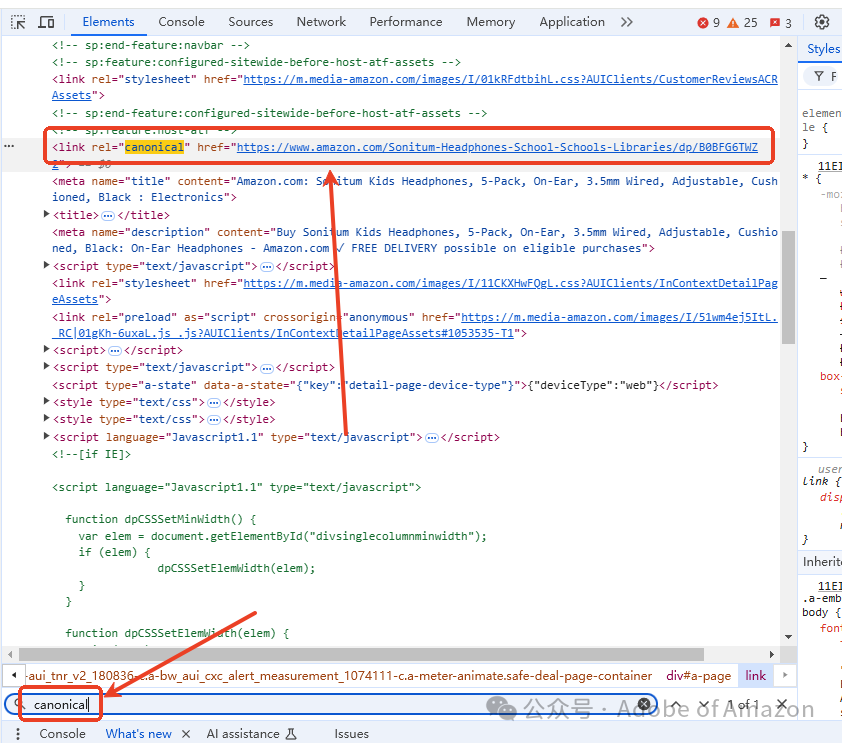Image resolution: width=842 pixels, height=743 pixels.
Task: Switch to the Sources tab
Action: [250, 22]
